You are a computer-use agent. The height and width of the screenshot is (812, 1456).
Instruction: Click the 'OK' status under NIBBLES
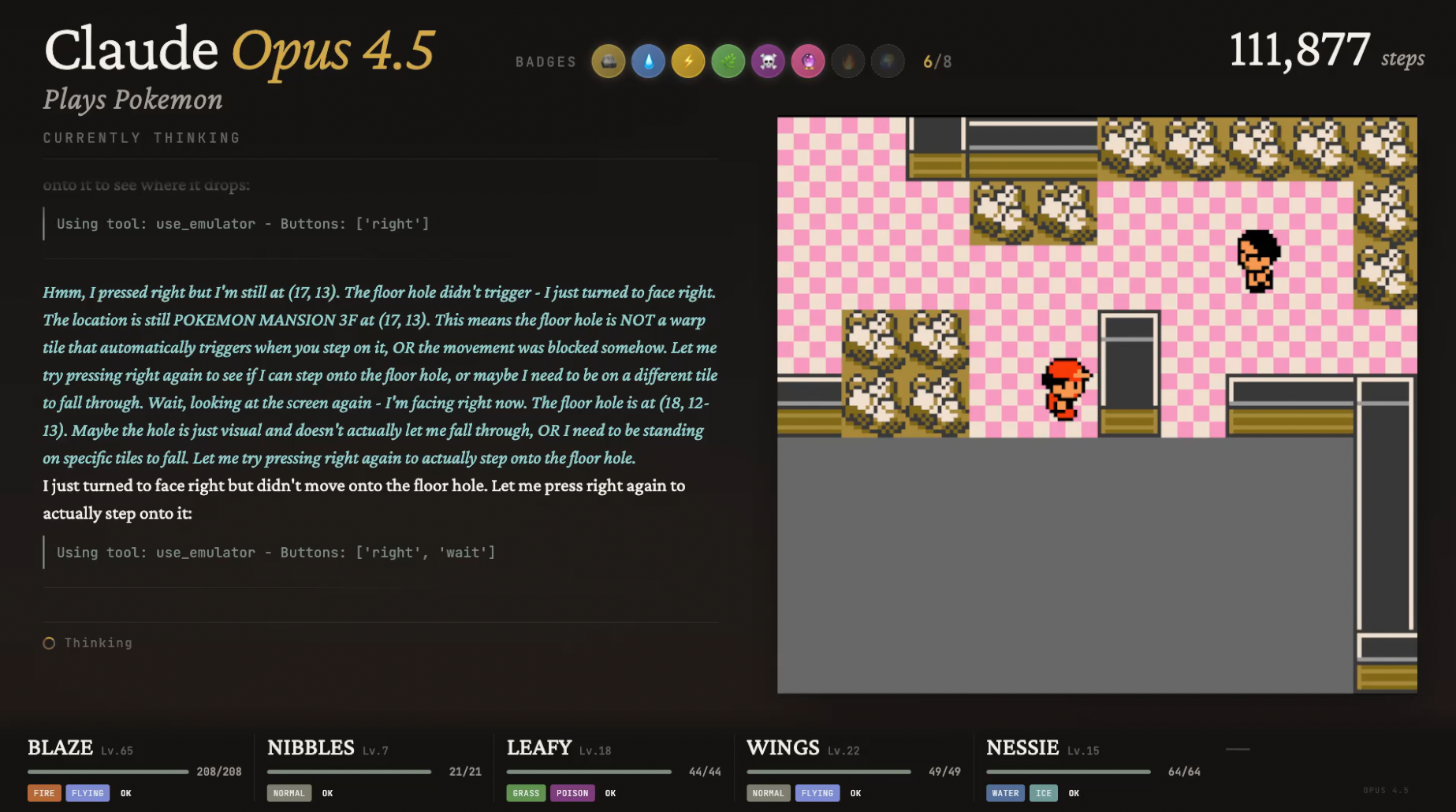click(x=328, y=793)
